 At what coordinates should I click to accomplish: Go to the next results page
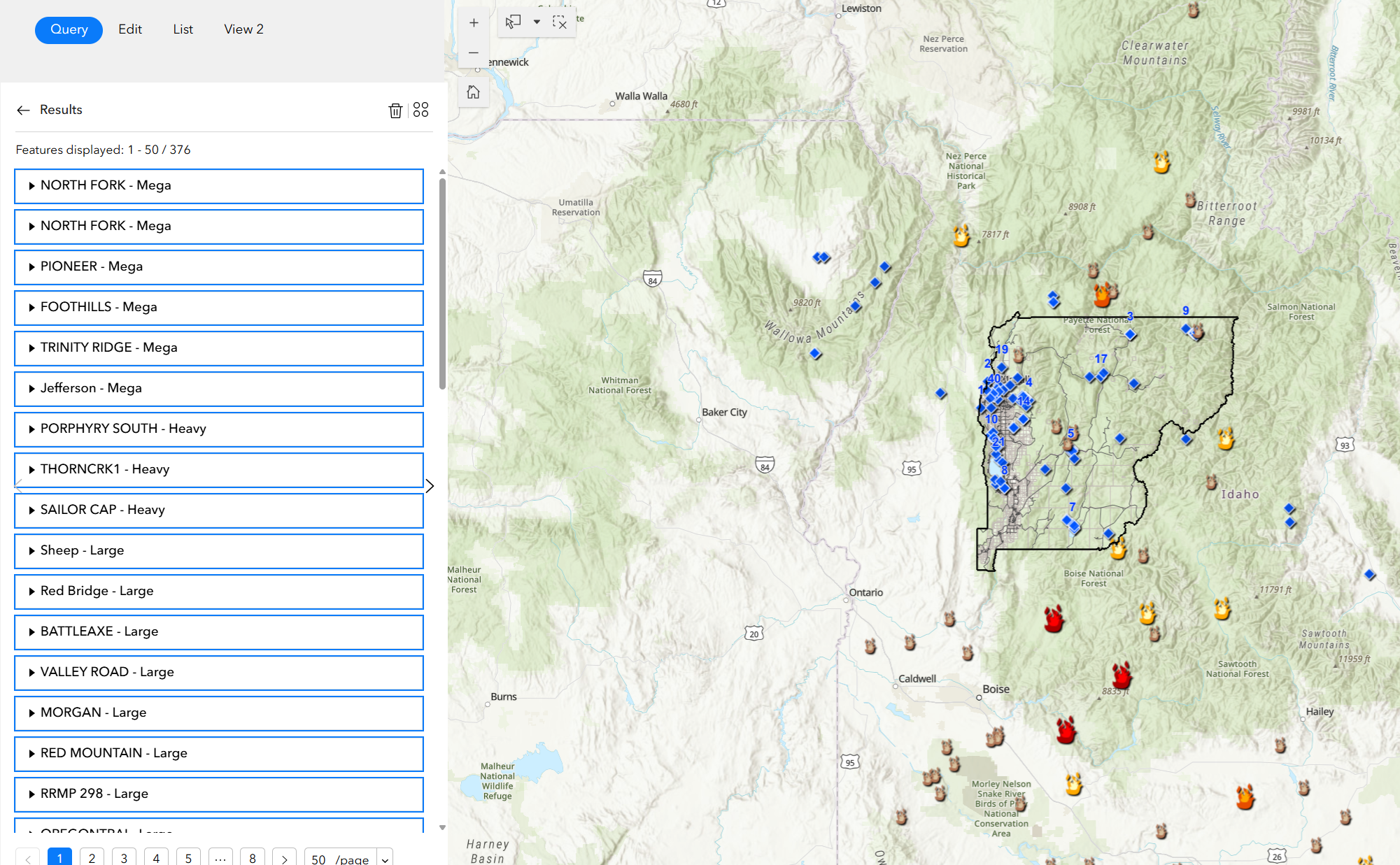284,859
